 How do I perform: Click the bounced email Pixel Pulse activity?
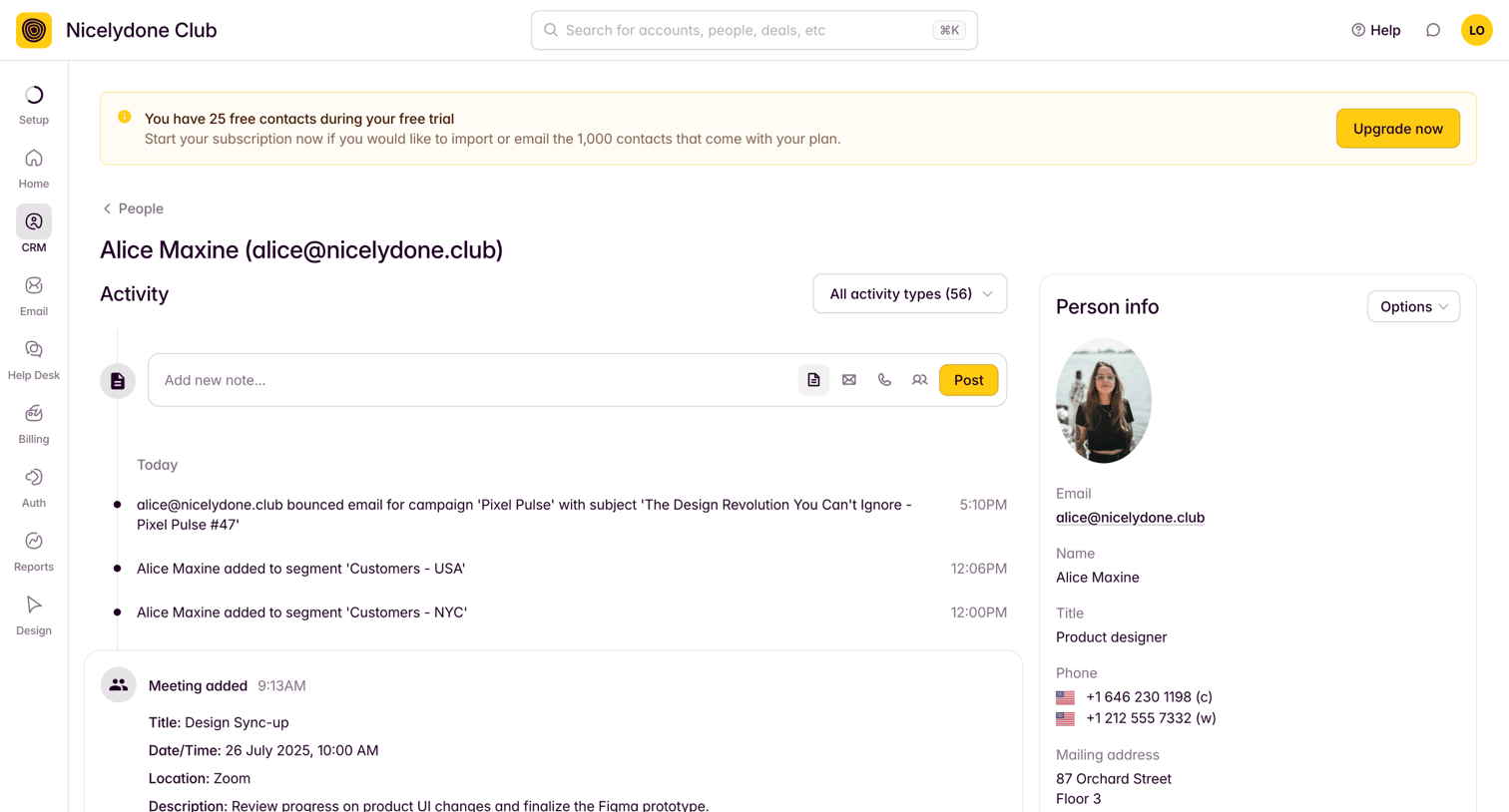pos(525,515)
